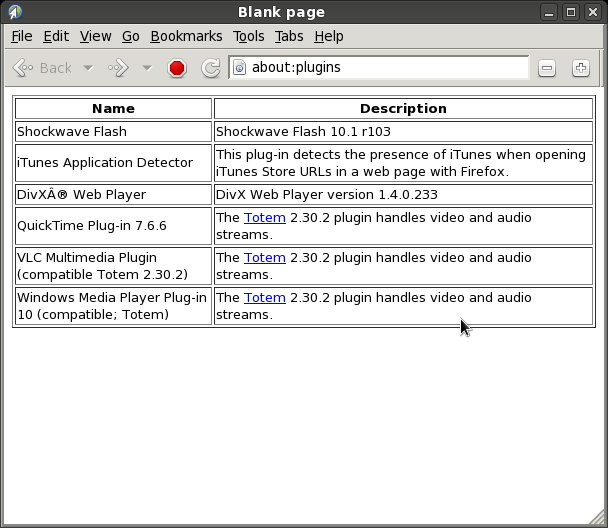Open the Bookmarks menu

(187, 36)
